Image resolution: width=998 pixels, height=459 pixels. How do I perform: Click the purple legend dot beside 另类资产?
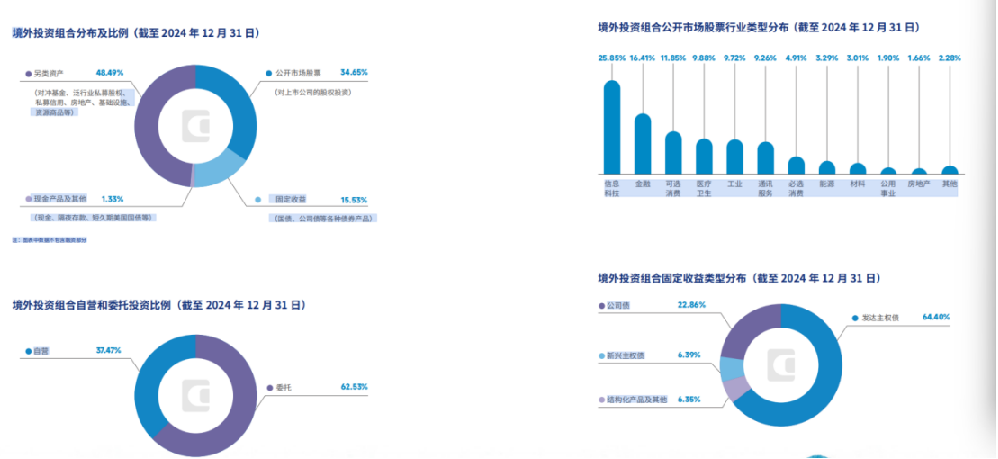click(x=26, y=74)
